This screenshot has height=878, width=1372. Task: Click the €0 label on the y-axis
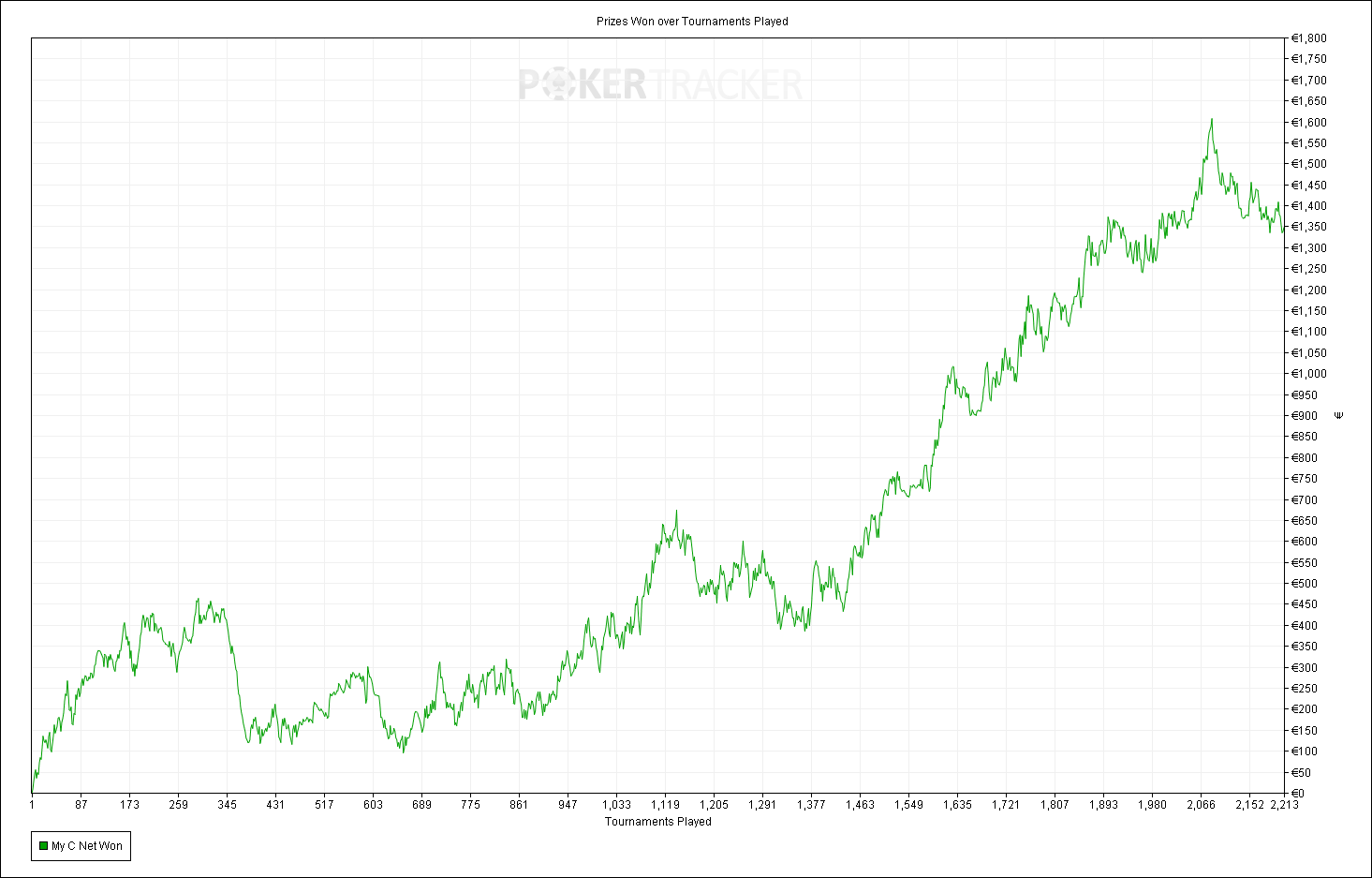point(1298,794)
